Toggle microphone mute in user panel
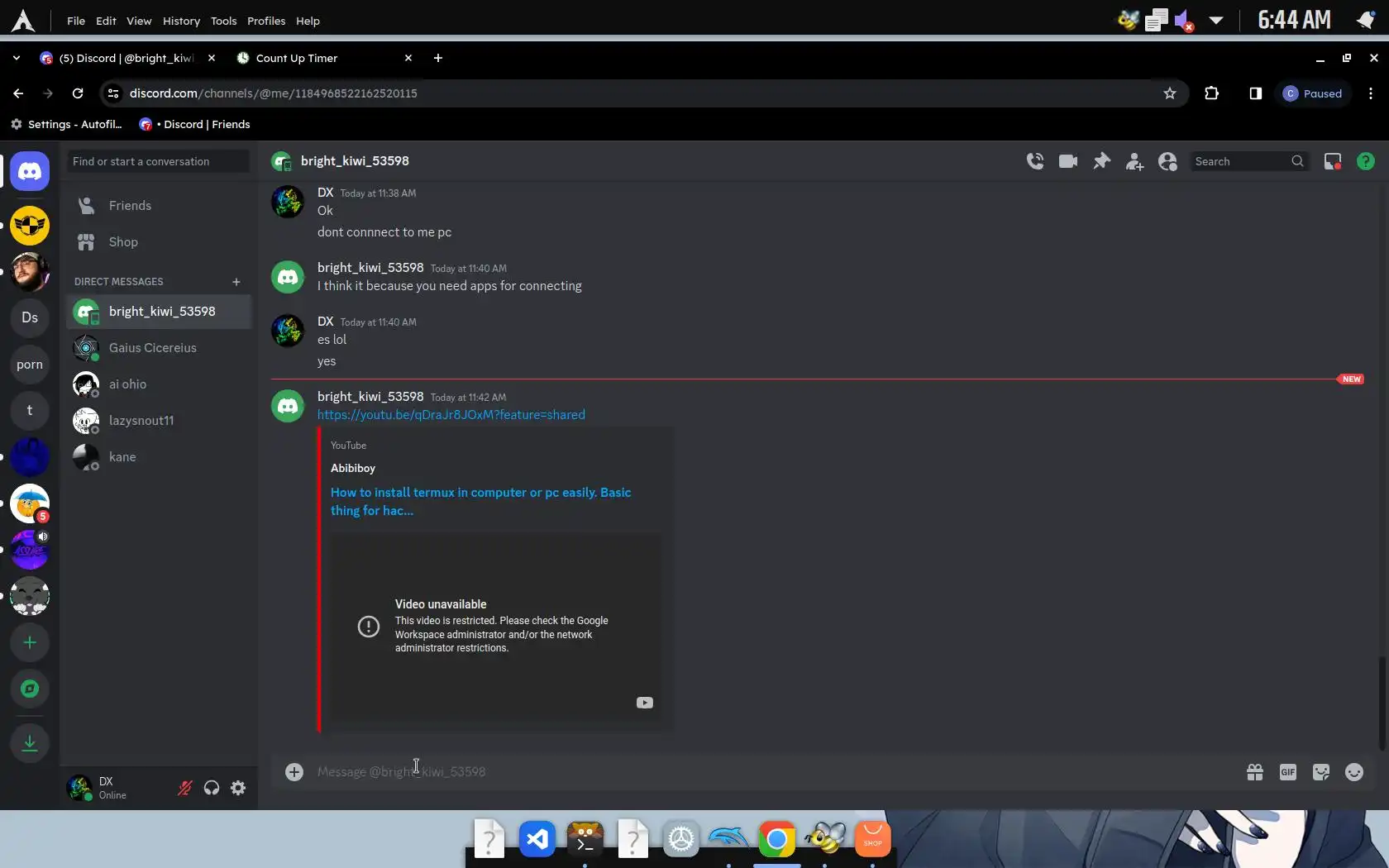Image resolution: width=1389 pixels, height=868 pixels. [185, 788]
